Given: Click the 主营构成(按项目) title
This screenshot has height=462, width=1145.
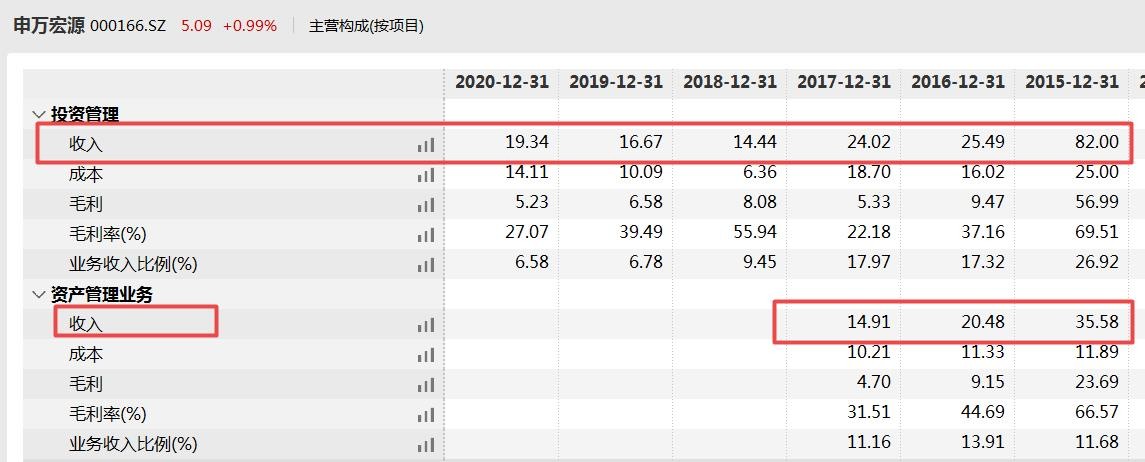Looking at the screenshot, I should (x=367, y=26).
